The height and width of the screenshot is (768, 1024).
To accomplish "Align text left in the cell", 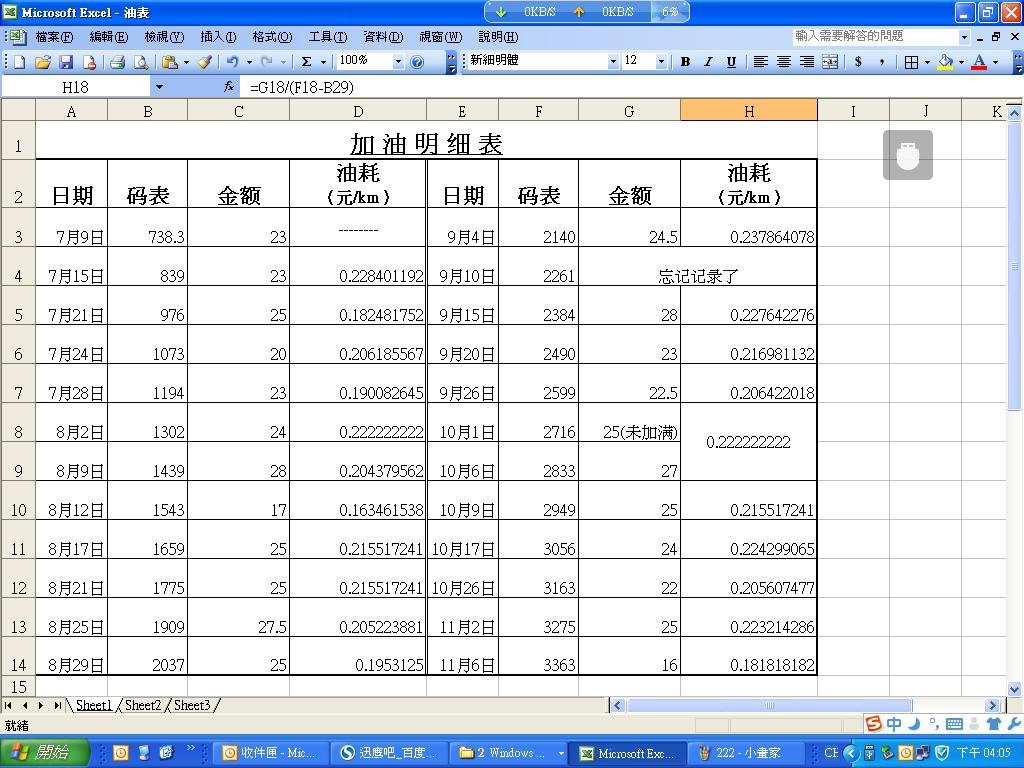I will tap(760, 61).
